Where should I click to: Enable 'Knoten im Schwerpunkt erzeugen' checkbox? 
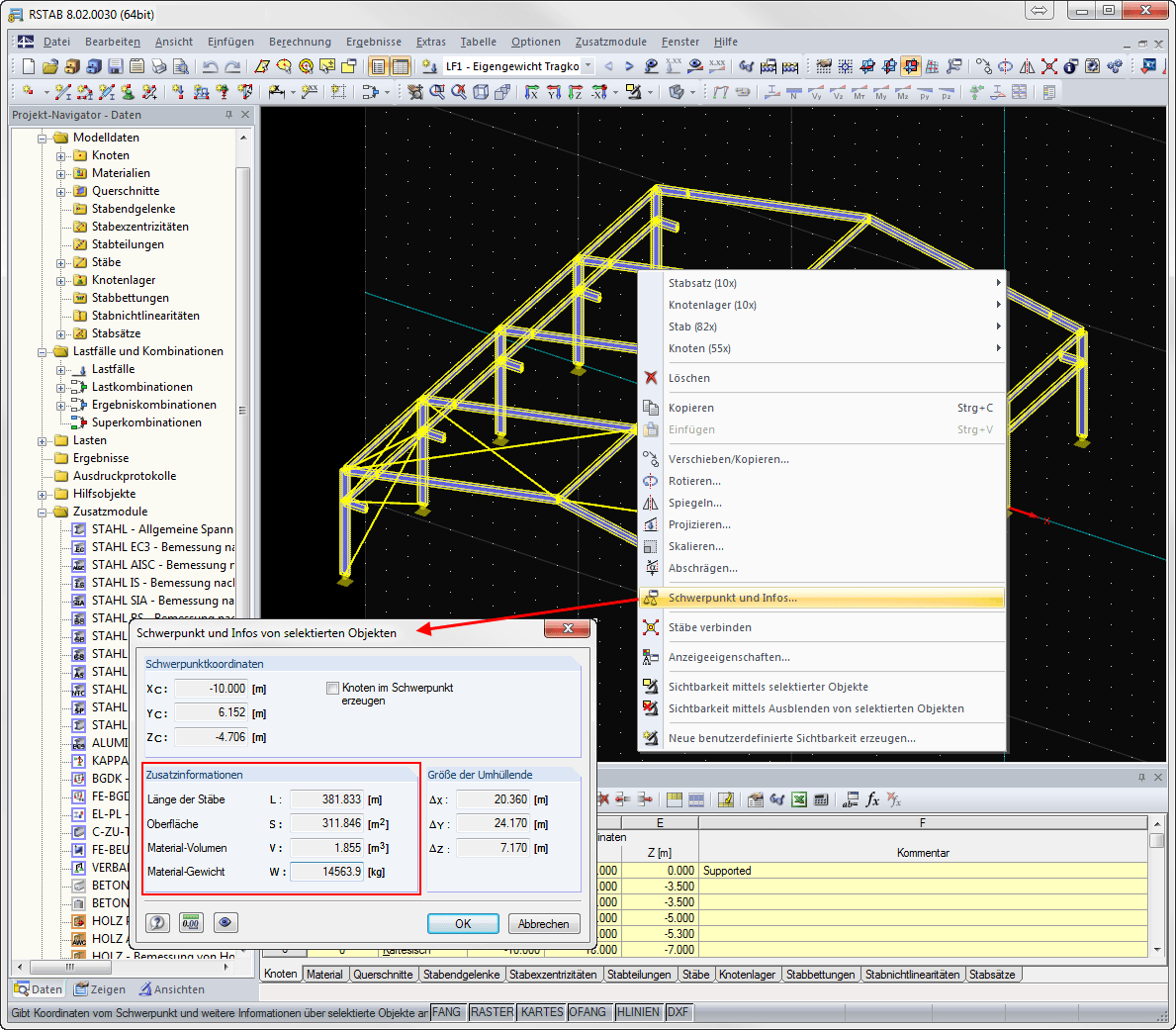coord(333,688)
